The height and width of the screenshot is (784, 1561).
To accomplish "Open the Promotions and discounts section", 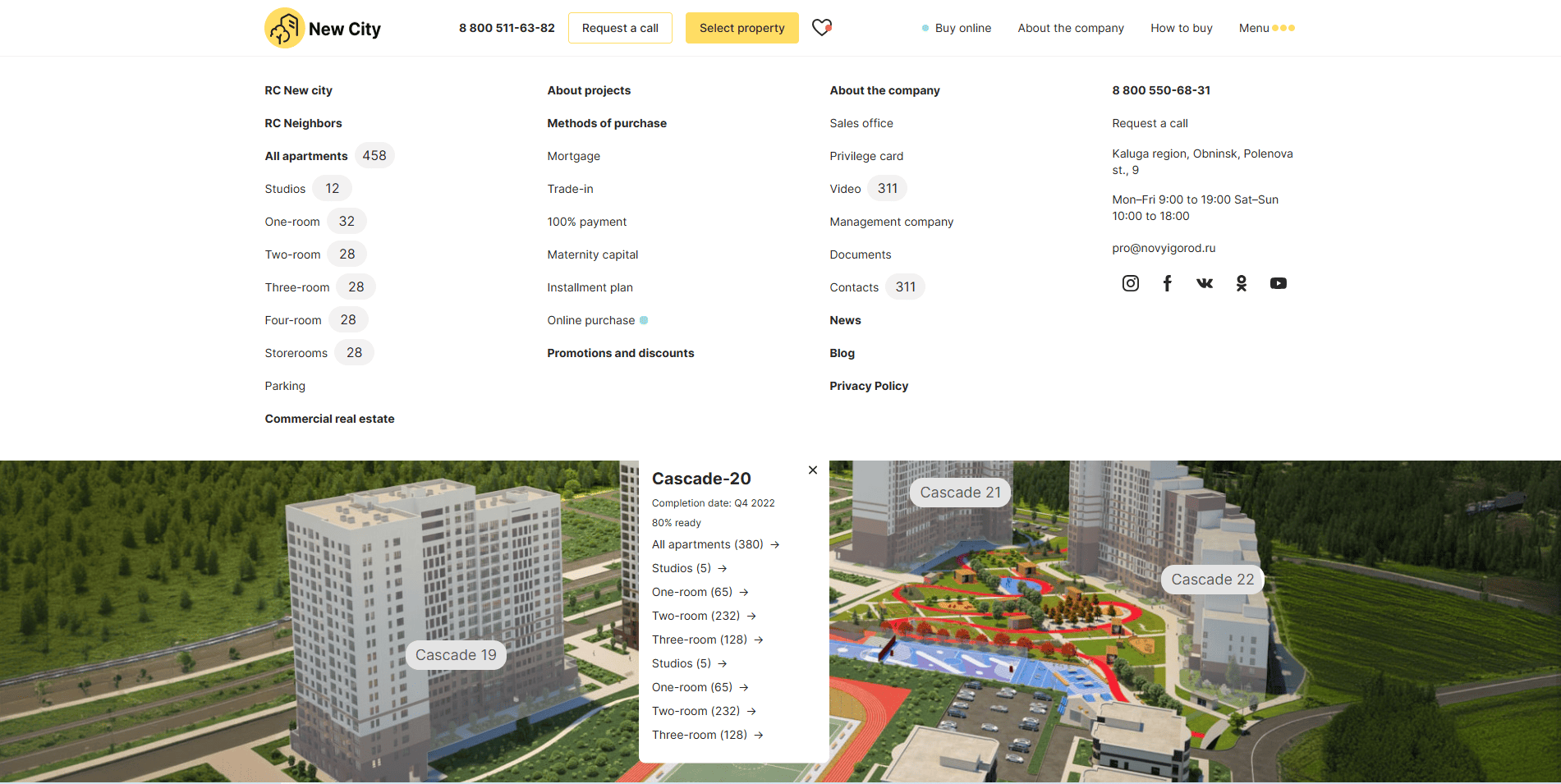I will pos(620,353).
